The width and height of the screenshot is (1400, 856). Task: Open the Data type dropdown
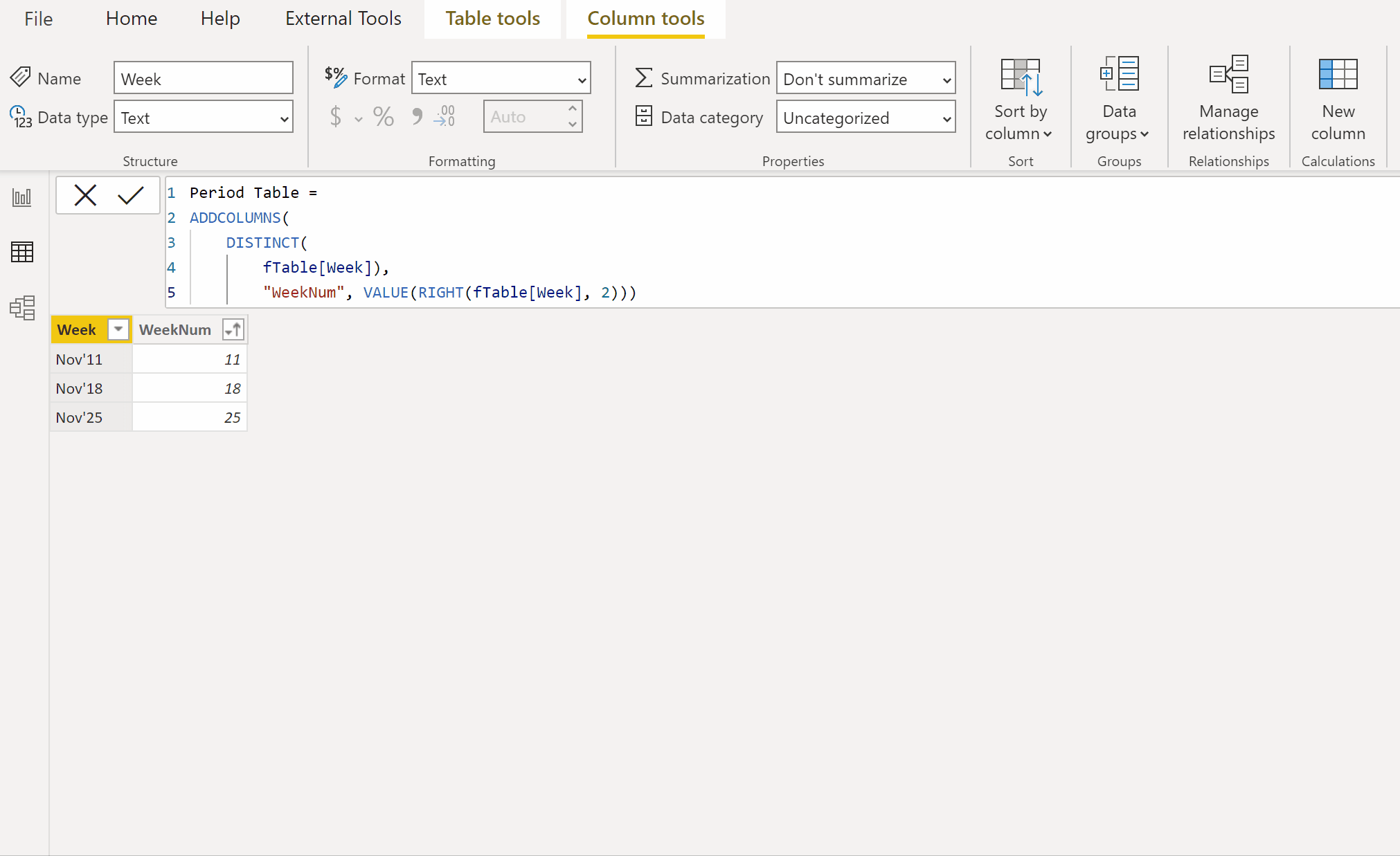(x=203, y=117)
